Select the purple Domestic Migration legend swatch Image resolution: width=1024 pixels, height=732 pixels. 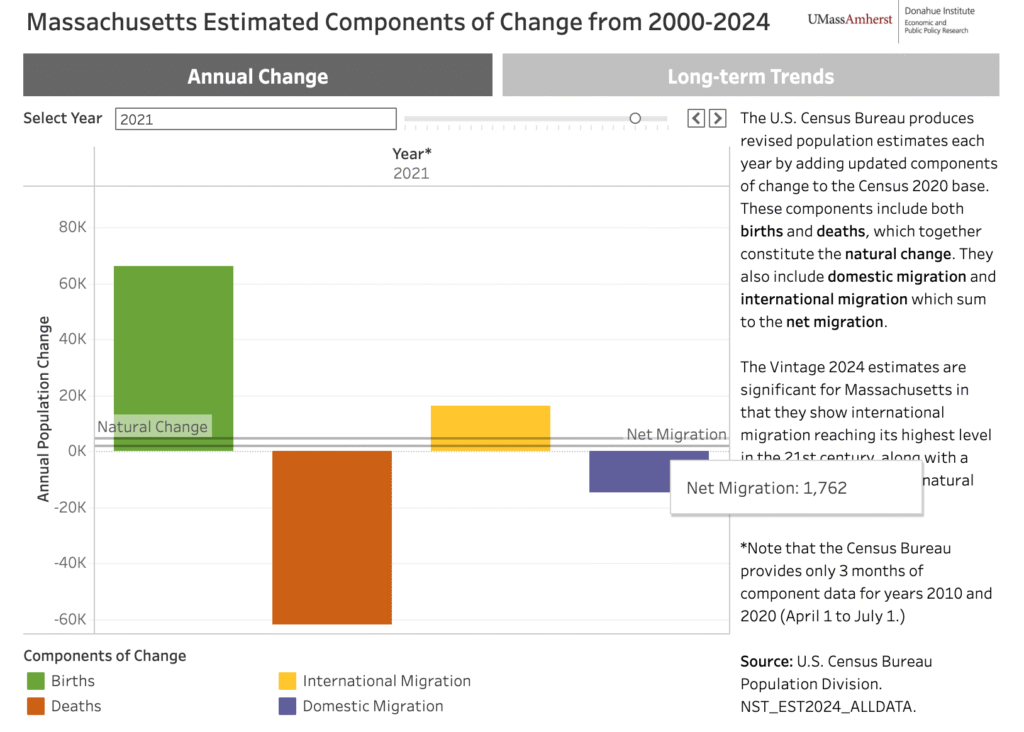288,705
